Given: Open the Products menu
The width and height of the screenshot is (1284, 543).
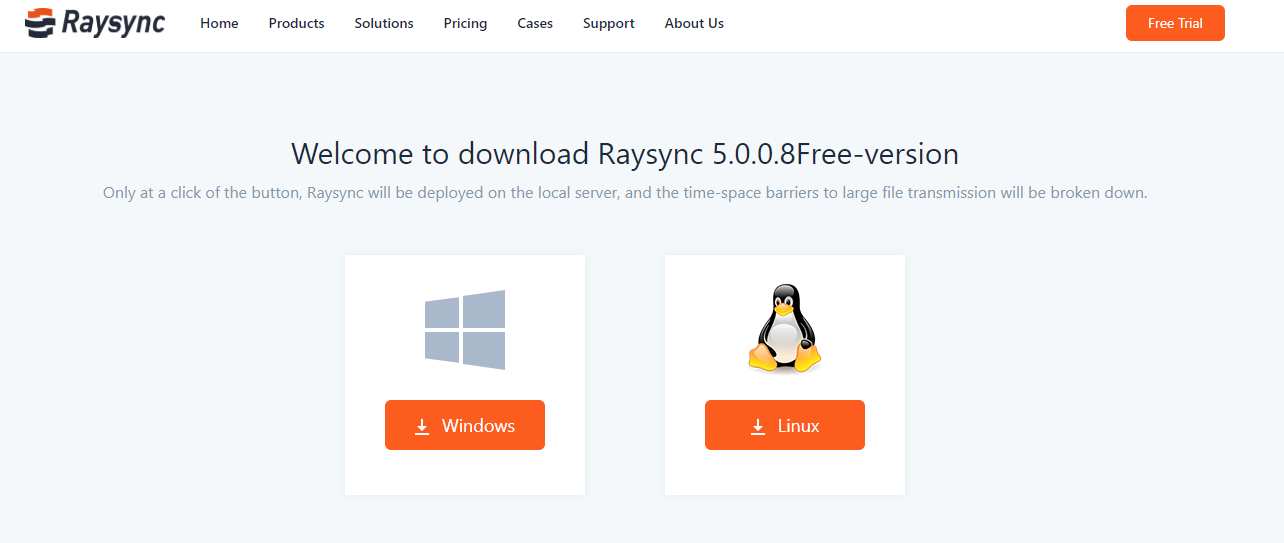Looking at the screenshot, I should tap(296, 23).
